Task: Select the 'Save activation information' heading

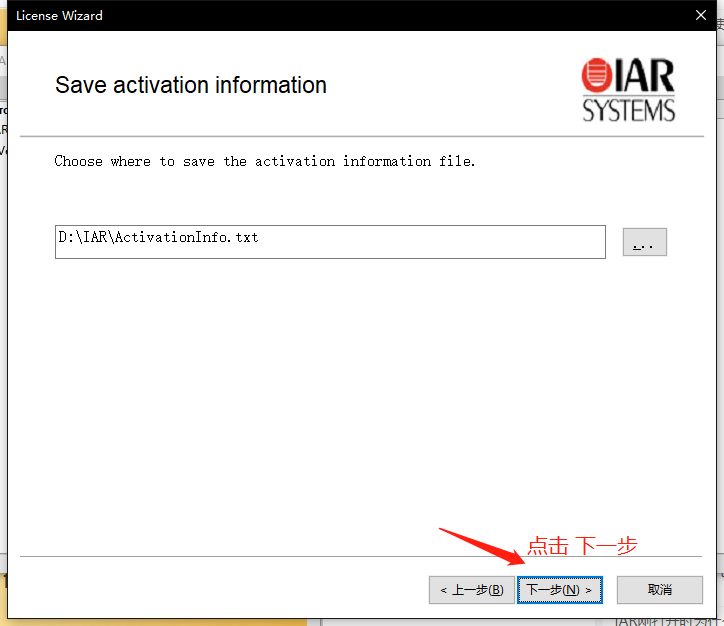Action: 191,85
